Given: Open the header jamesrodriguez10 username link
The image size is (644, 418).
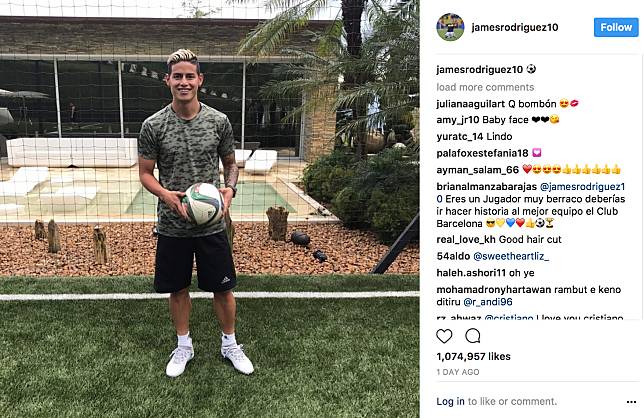Looking at the screenshot, I should point(515,28).
